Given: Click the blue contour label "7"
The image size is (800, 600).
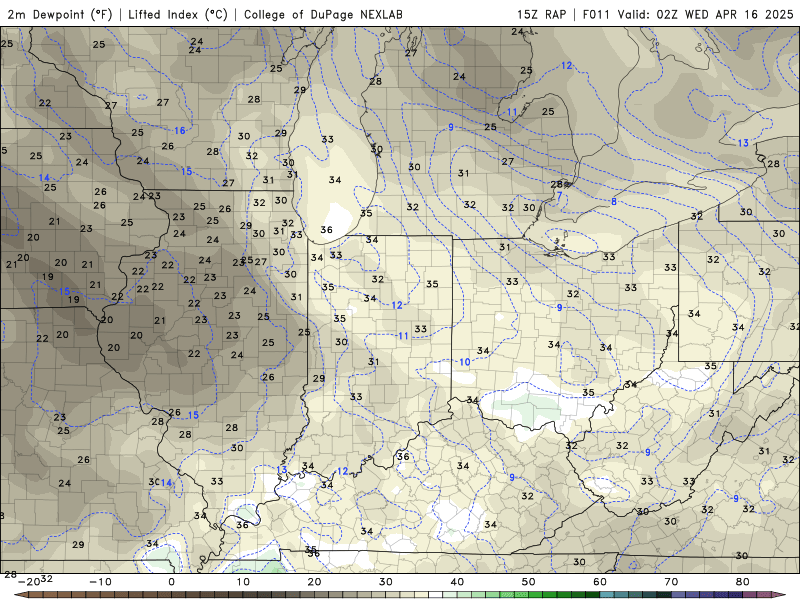Looking at the screenshot, I should tap(559, 195).
